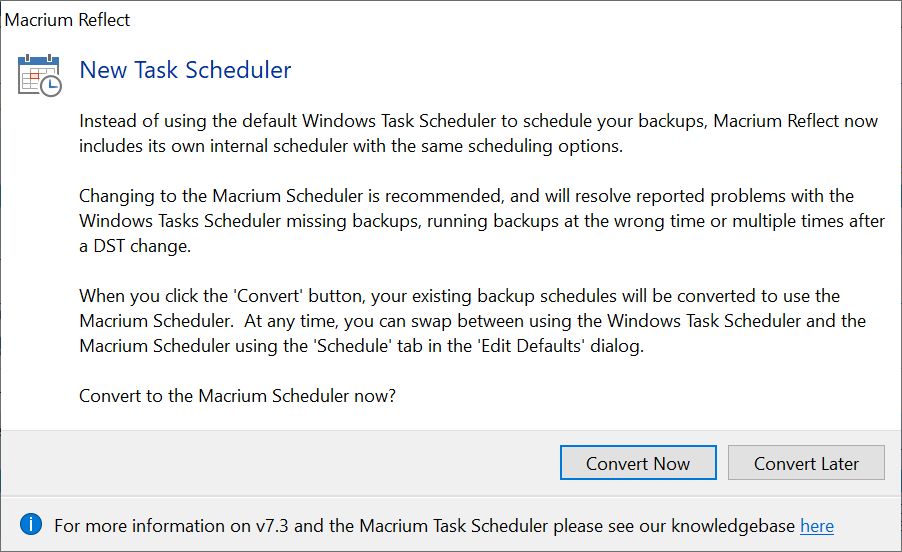Viewport: 902px width, 552px height.
Task: Click 'Windows Tasks Scheduler' in second paragraph
Action: 180,221
